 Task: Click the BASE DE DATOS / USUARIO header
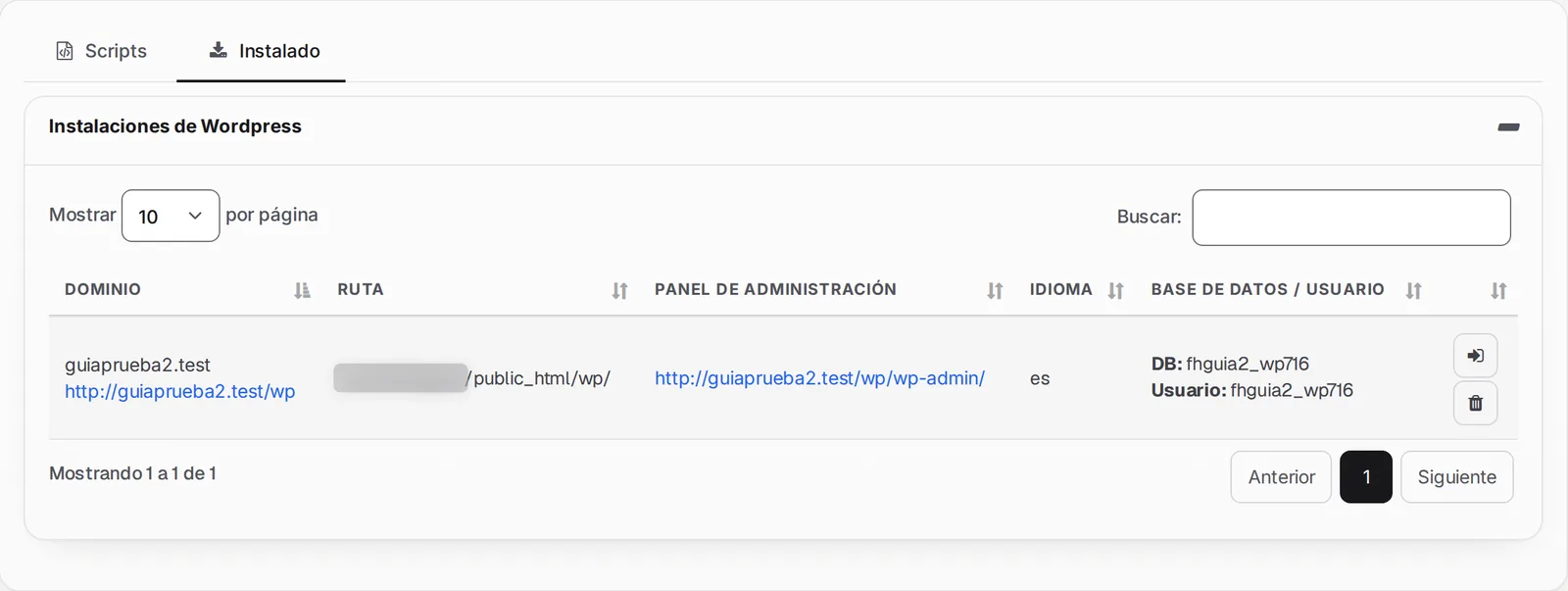pyautogui.click(x=1267, y=289)
